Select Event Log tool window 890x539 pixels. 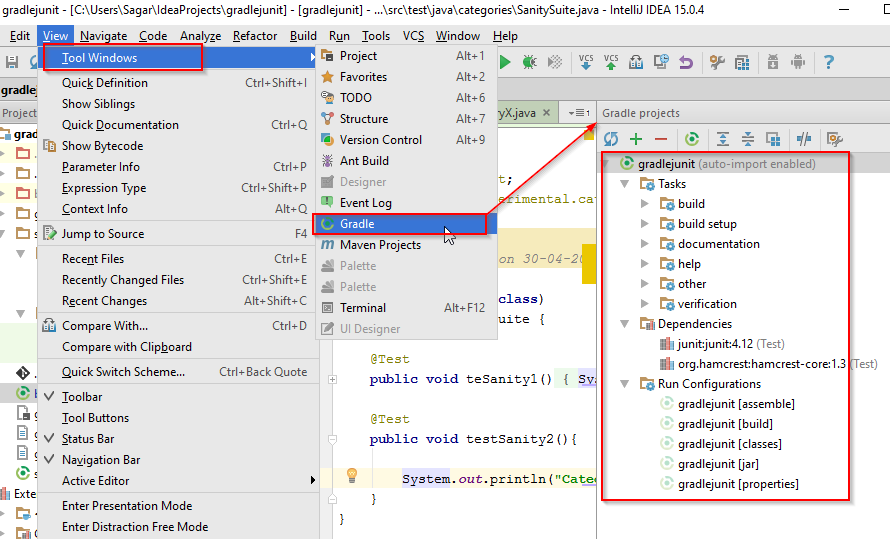coord(406,203)
